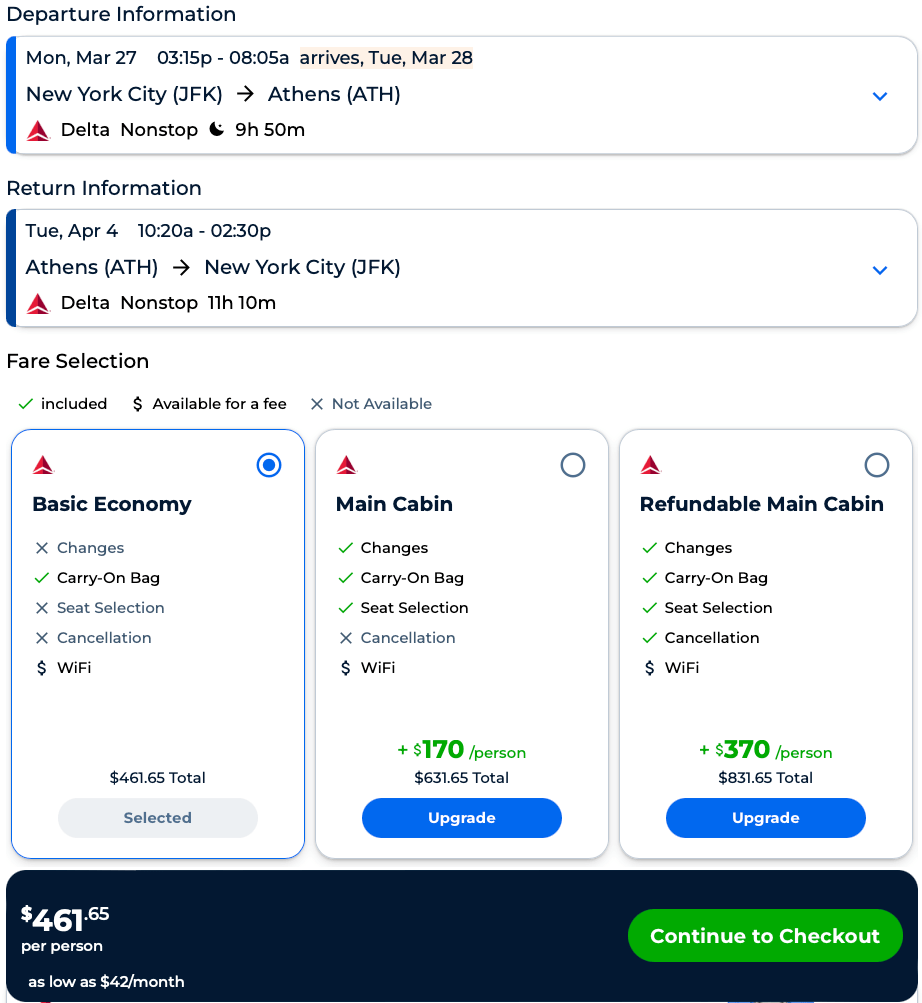Click the Delta logo on the return flight card
Viewport: 922px width, 1003px height.
click(x=37, y=302)
